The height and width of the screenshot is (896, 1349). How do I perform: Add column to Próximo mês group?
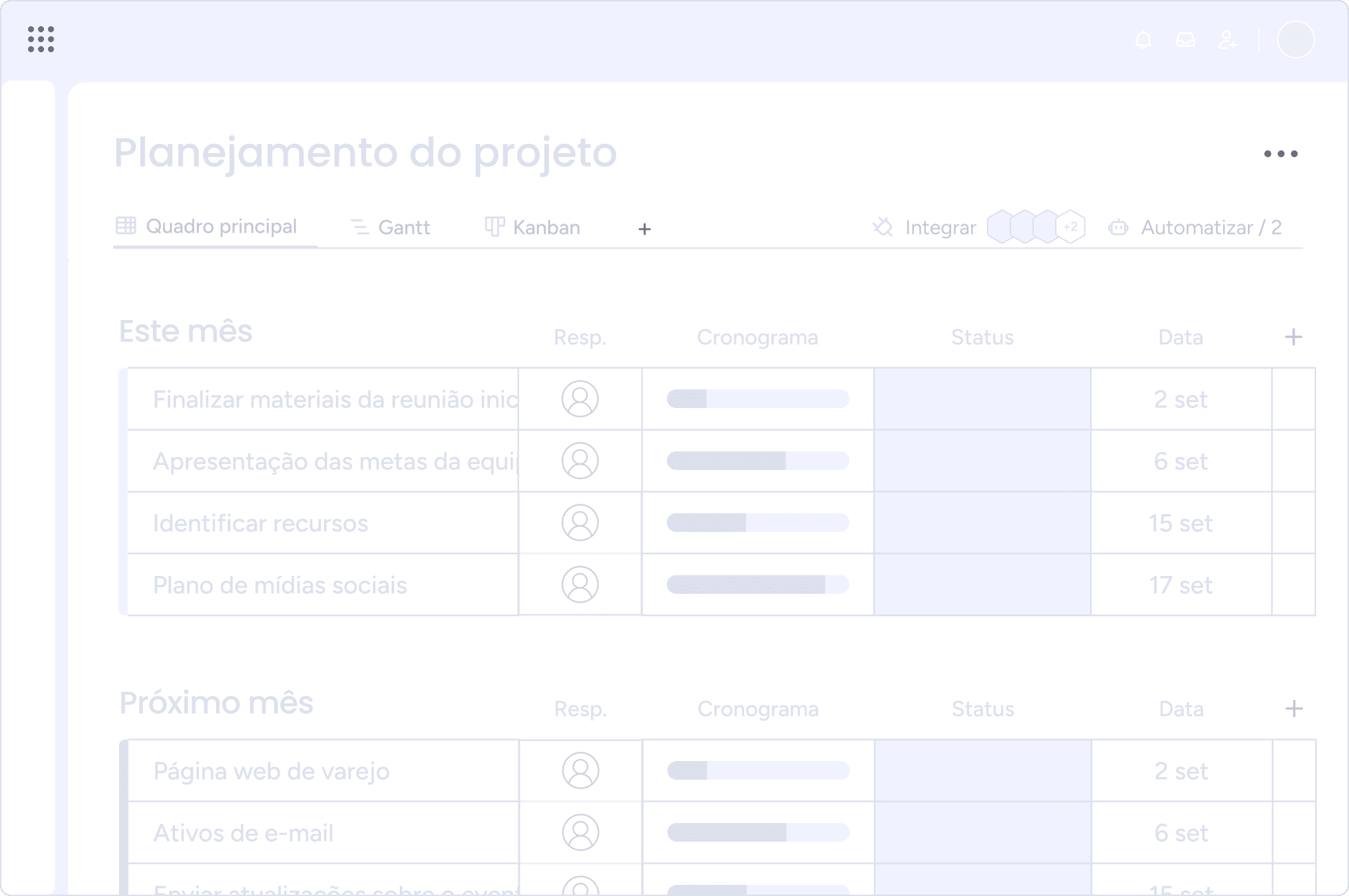pos(1293,709)
